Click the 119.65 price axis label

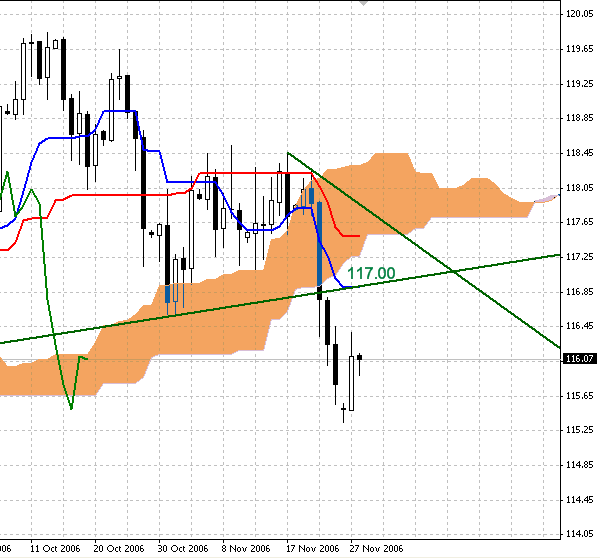[580, 49]
